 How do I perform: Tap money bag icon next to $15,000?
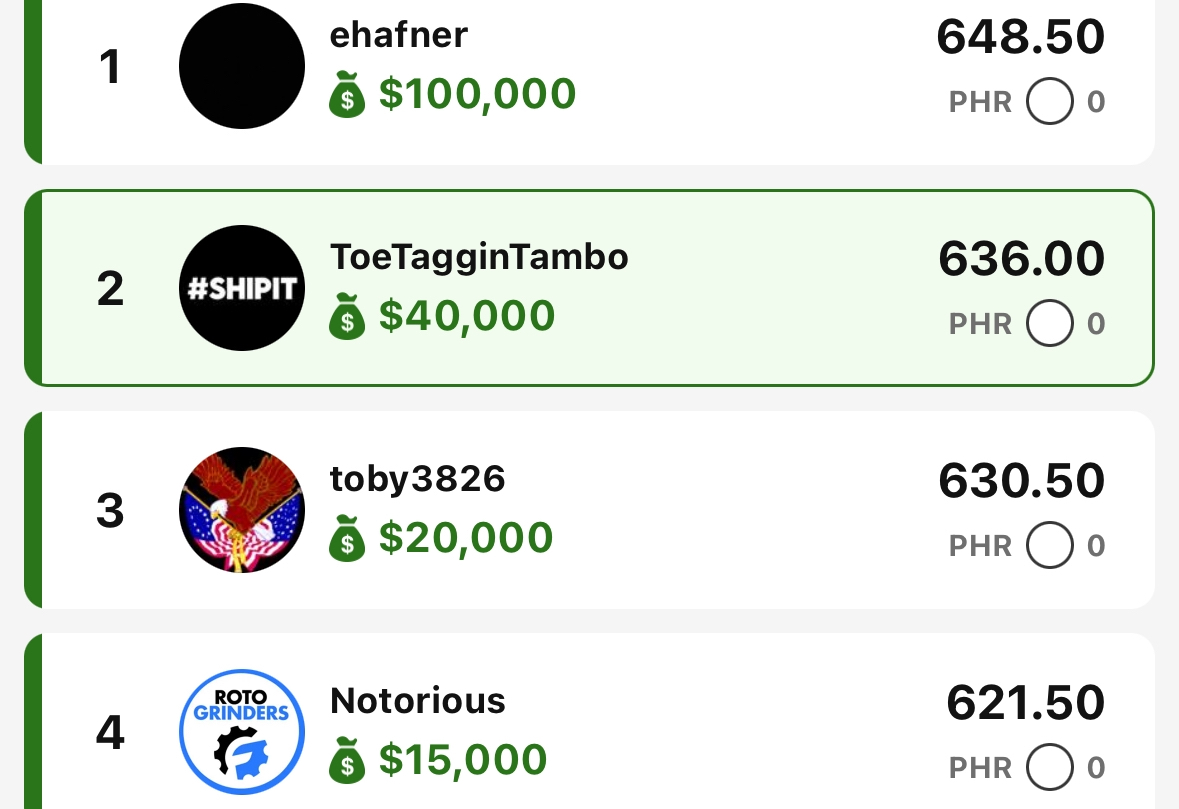347,763
